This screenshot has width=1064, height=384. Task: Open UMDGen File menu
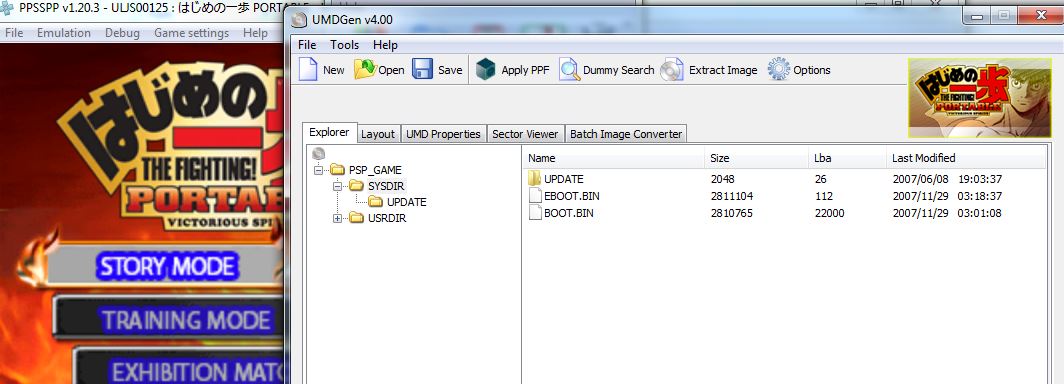point(307,45)
